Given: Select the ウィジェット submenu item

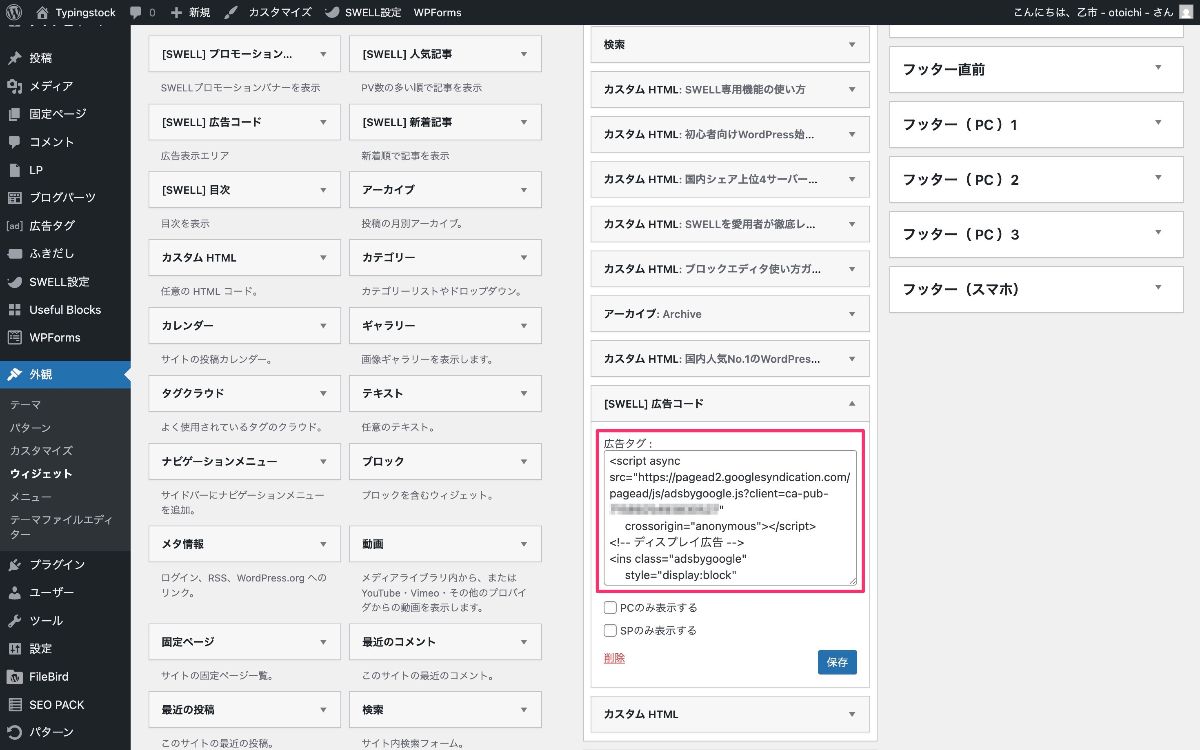Looking at the screenshot, I should coord(41,474).
